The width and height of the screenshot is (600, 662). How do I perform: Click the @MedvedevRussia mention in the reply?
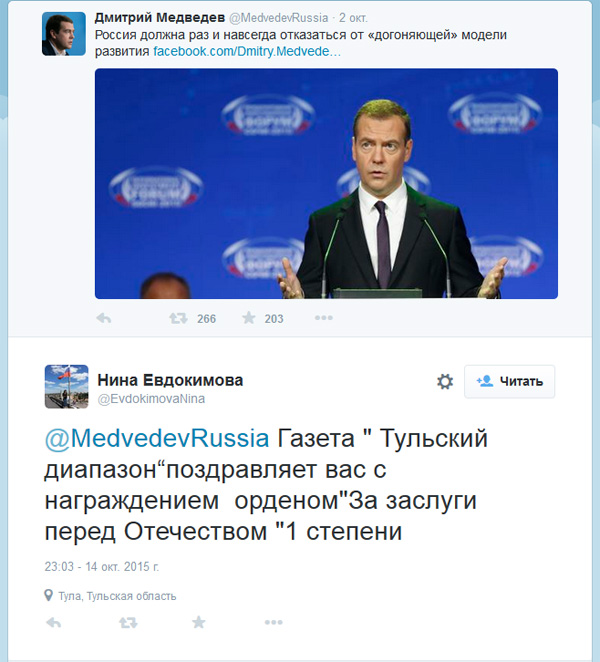pos(157,439)
